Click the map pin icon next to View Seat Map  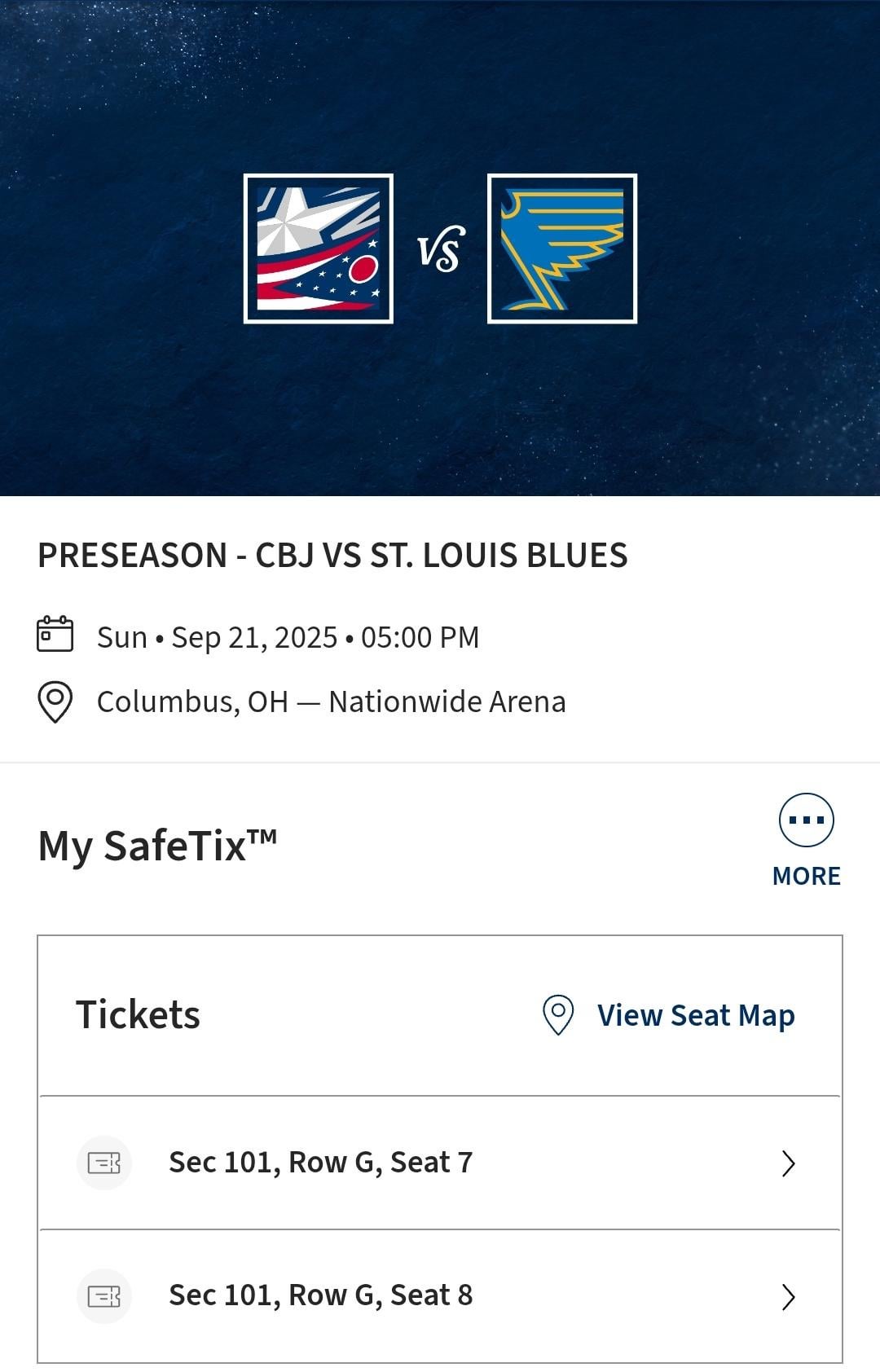click(558, 1015)
